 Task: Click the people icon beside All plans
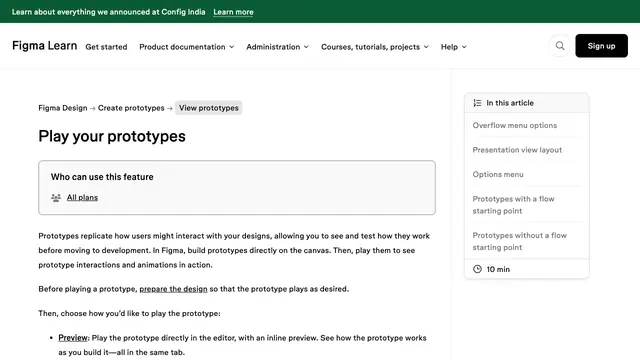click(x=56, y=198)
